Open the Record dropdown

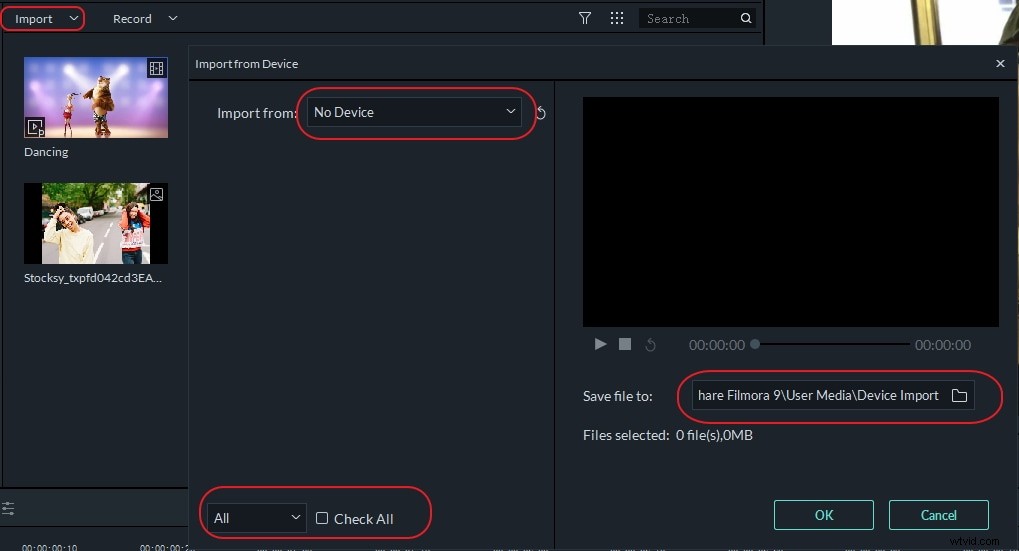click(x=144, y=19)
